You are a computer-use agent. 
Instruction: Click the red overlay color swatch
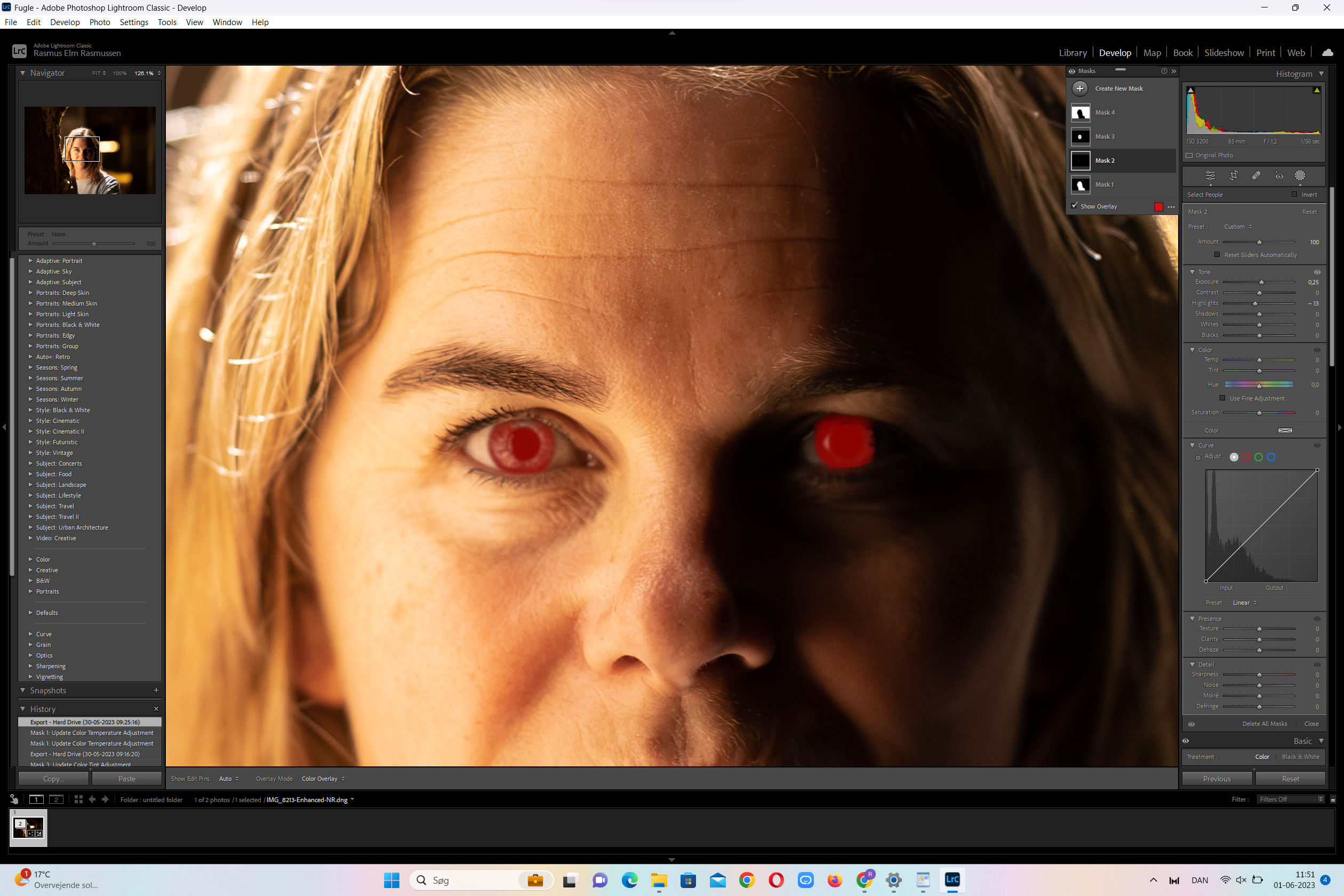[x=1158, y=206]
